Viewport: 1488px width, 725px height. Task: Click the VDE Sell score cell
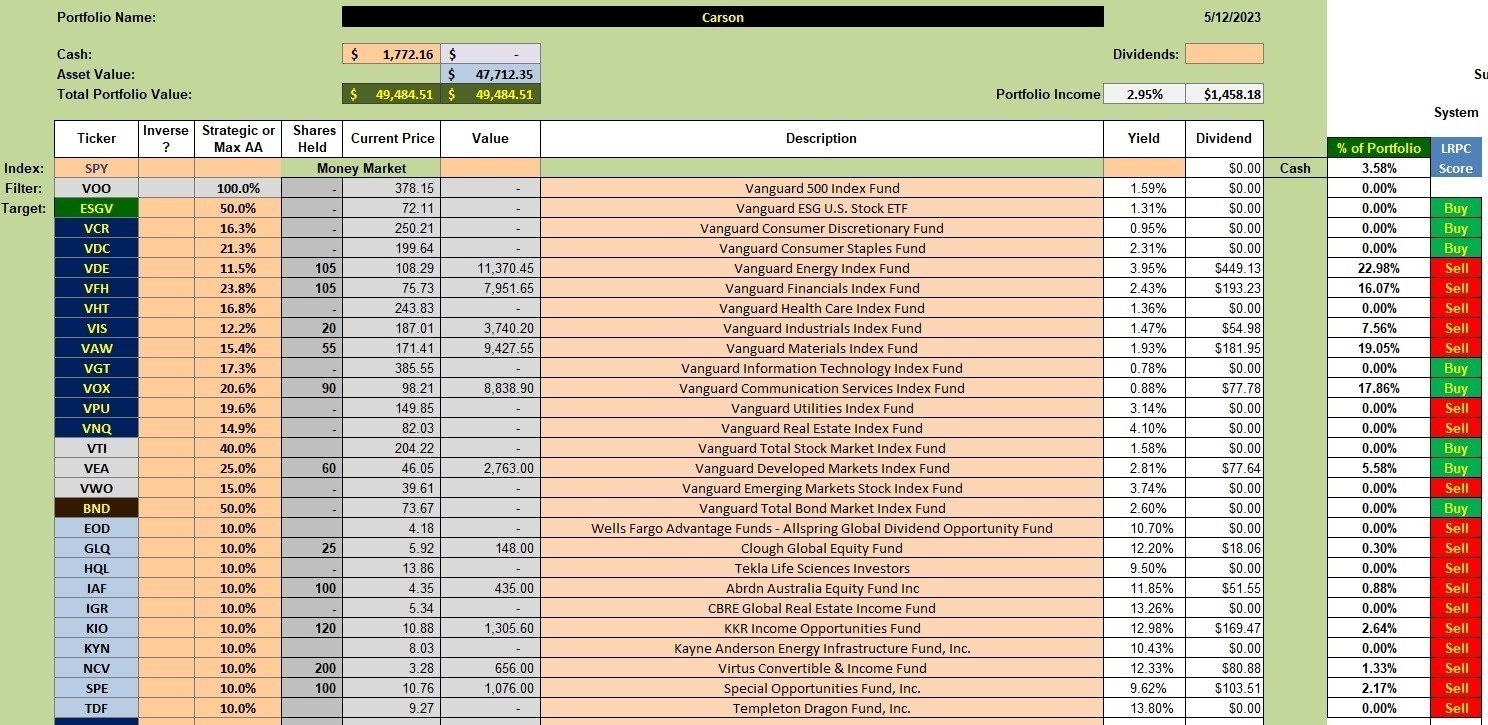(1456, 268)
